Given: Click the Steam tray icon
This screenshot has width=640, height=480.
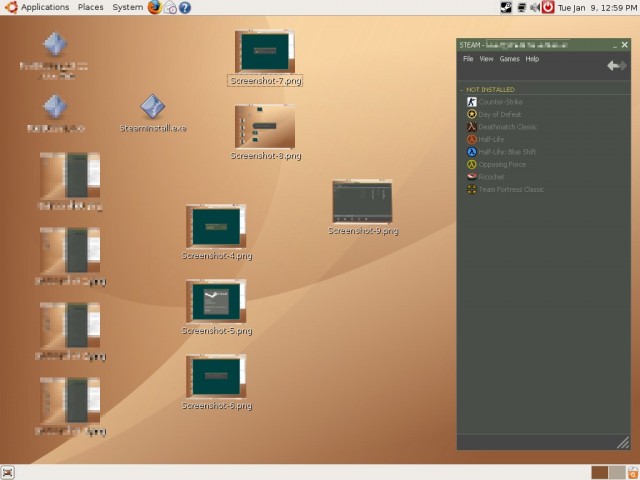Looking at the screenshot, I should (506, 7).
